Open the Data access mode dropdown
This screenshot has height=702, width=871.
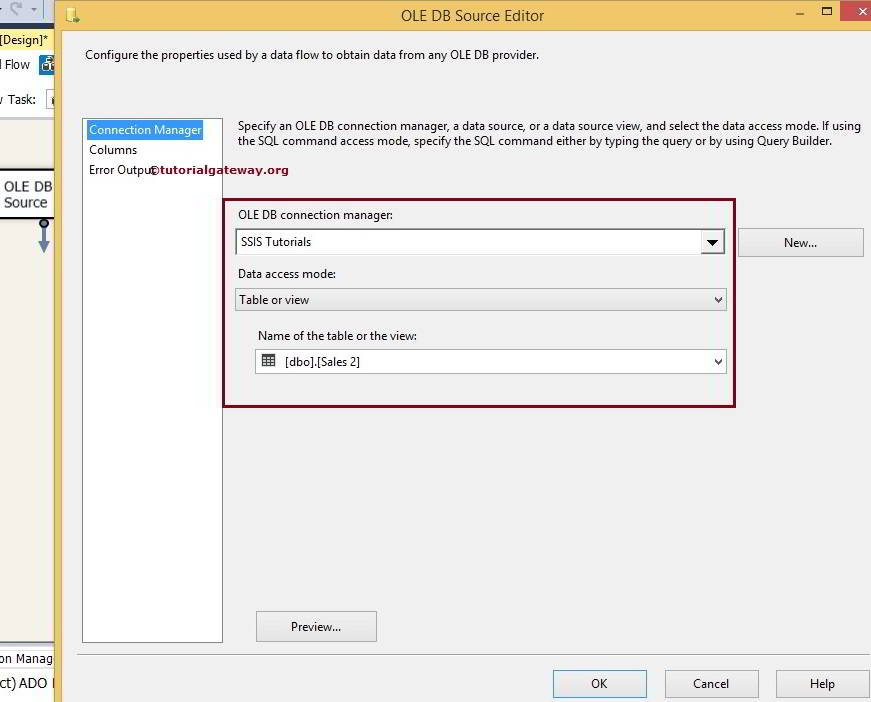[718, 300]
